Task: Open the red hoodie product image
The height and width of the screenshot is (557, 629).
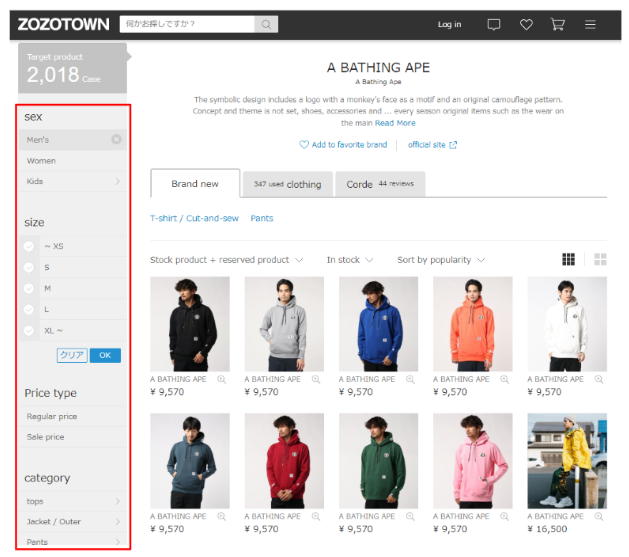Action: click(x=284, y=461)
